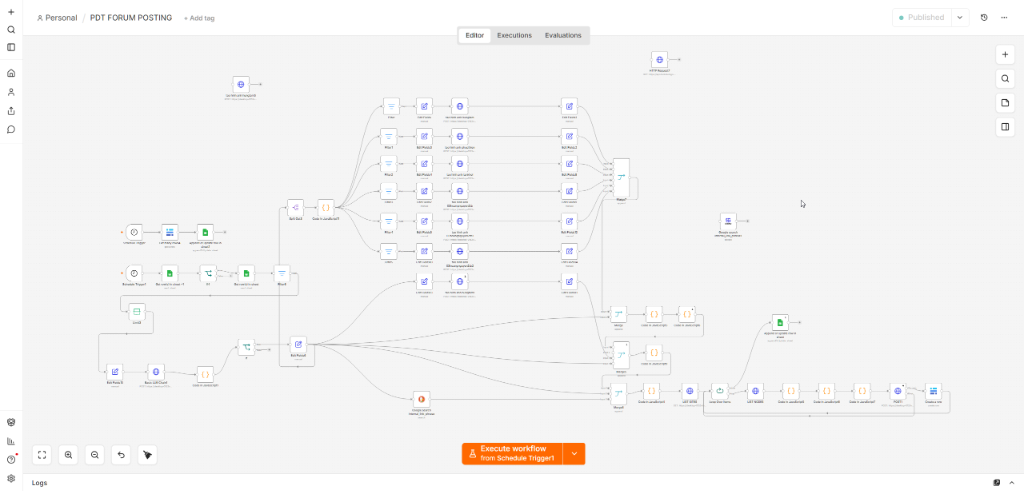
Task: Open the home overview in left sidebar
Action: click(x=11, y=73)
